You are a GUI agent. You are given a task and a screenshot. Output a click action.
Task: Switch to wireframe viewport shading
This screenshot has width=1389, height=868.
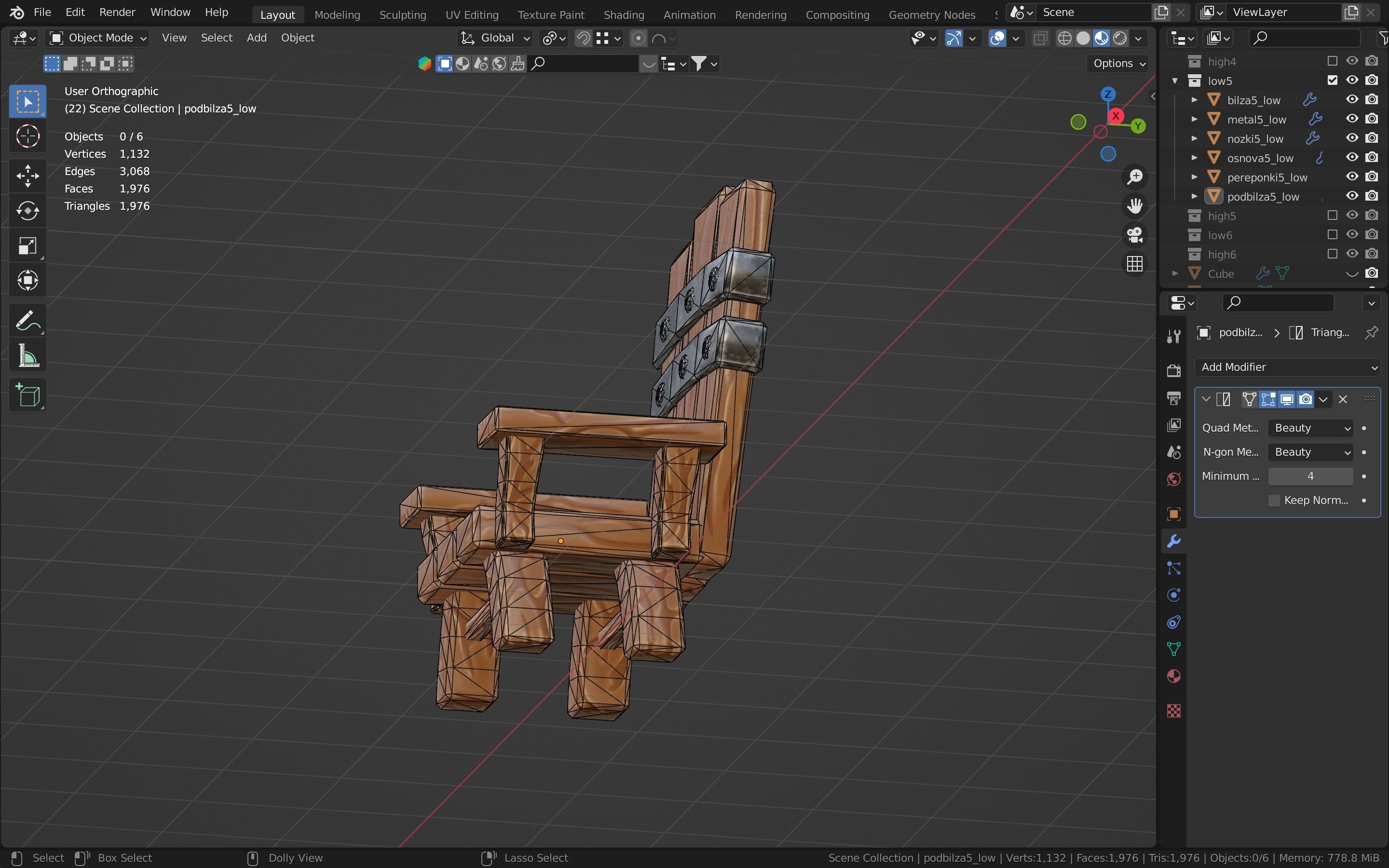(1065, 39)
